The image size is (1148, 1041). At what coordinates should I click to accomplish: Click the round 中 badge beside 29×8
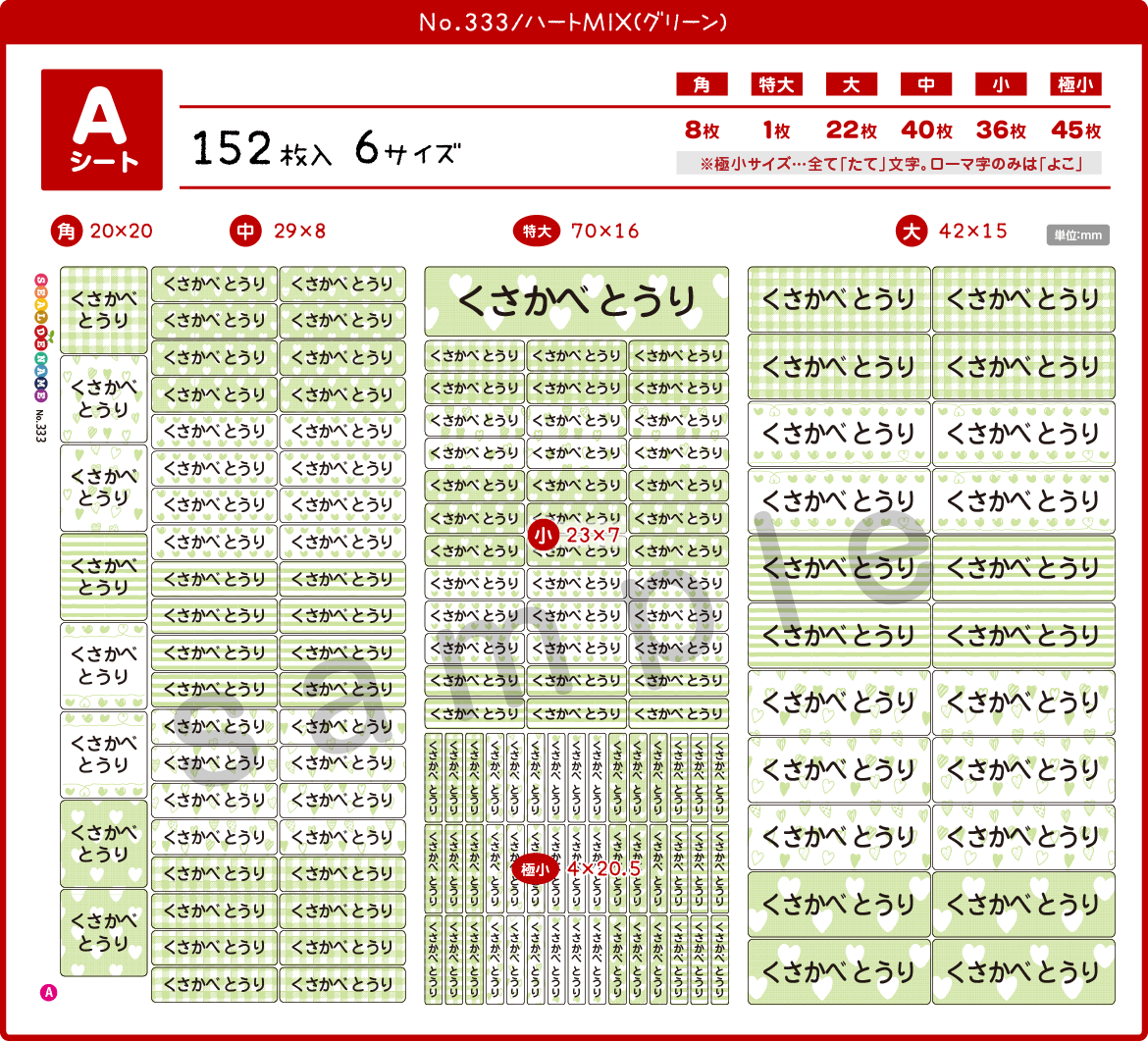pos(246,232)
